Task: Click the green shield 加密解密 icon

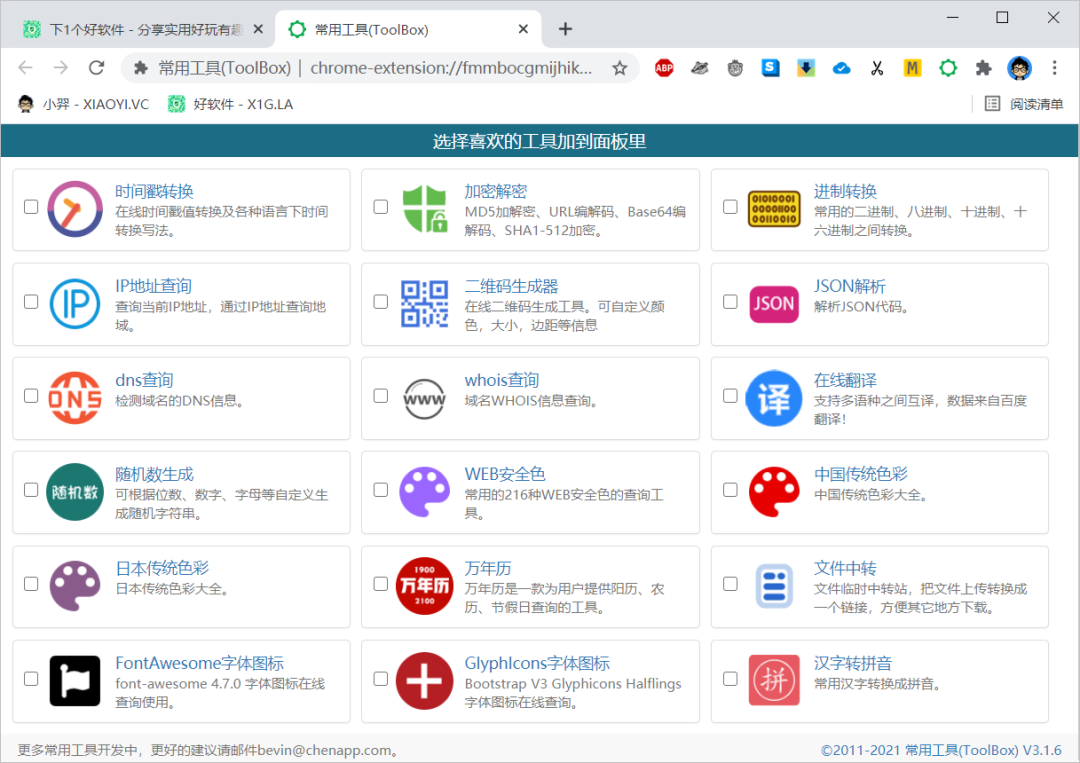Action: (425, 209)
